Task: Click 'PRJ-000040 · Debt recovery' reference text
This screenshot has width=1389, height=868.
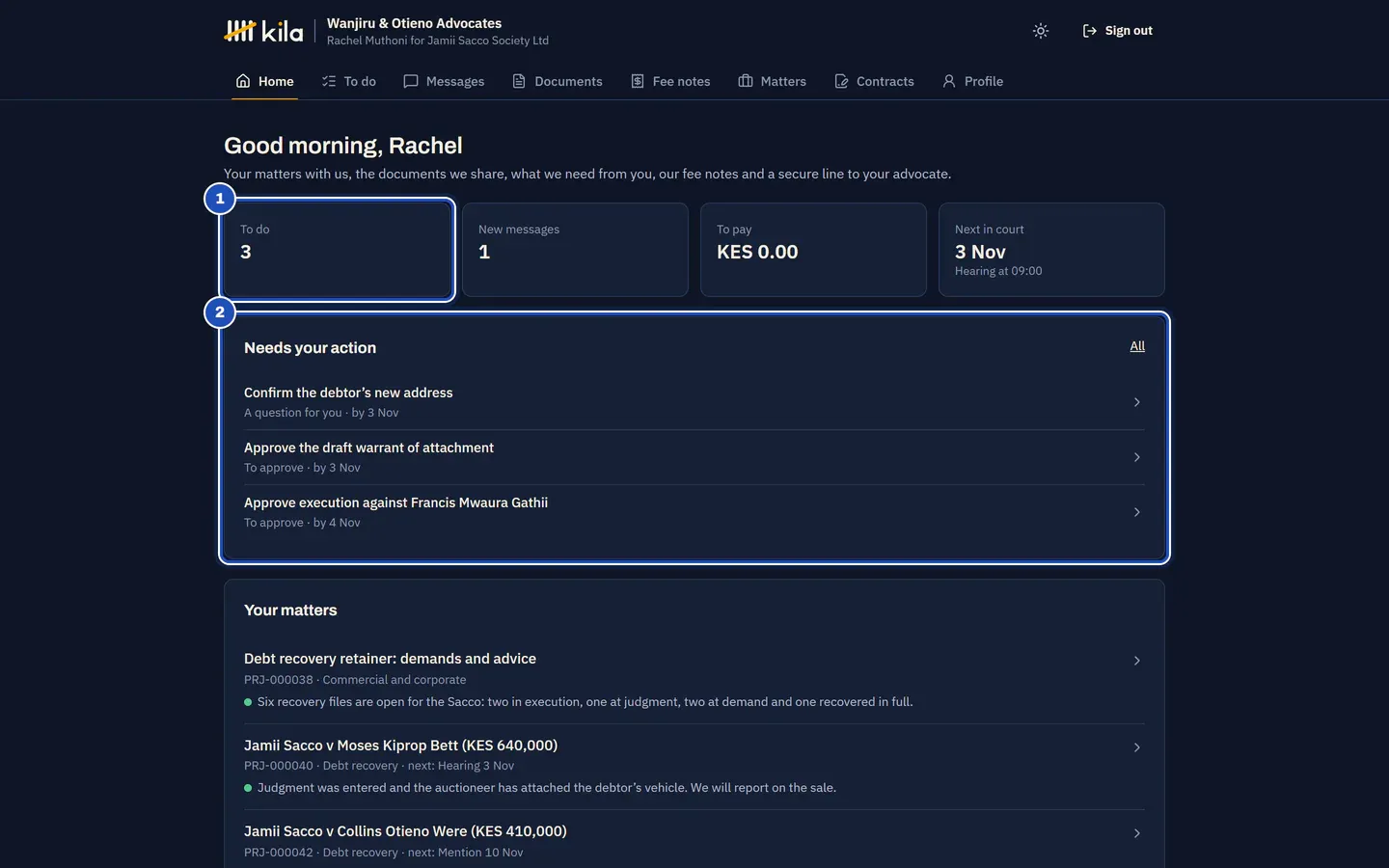Action: [x=321, y=766]
